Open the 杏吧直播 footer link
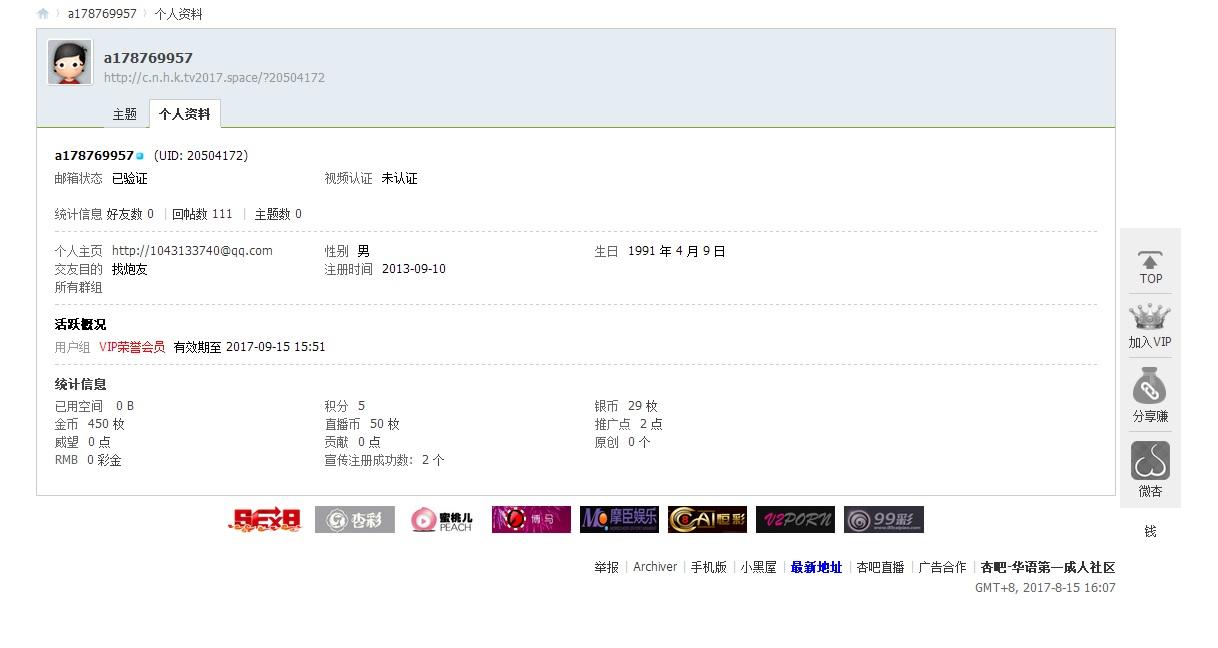This screenshot has width=1218, height=648. 880,567
